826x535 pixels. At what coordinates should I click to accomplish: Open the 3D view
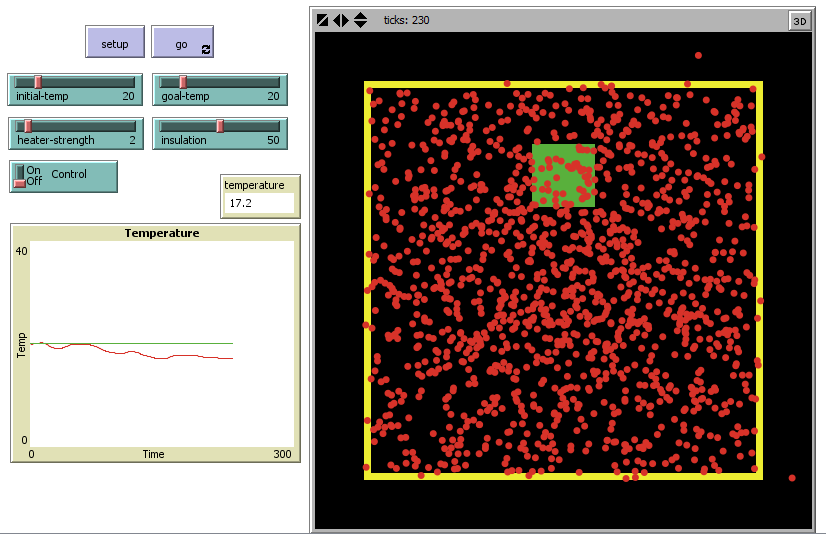[799, 21]
